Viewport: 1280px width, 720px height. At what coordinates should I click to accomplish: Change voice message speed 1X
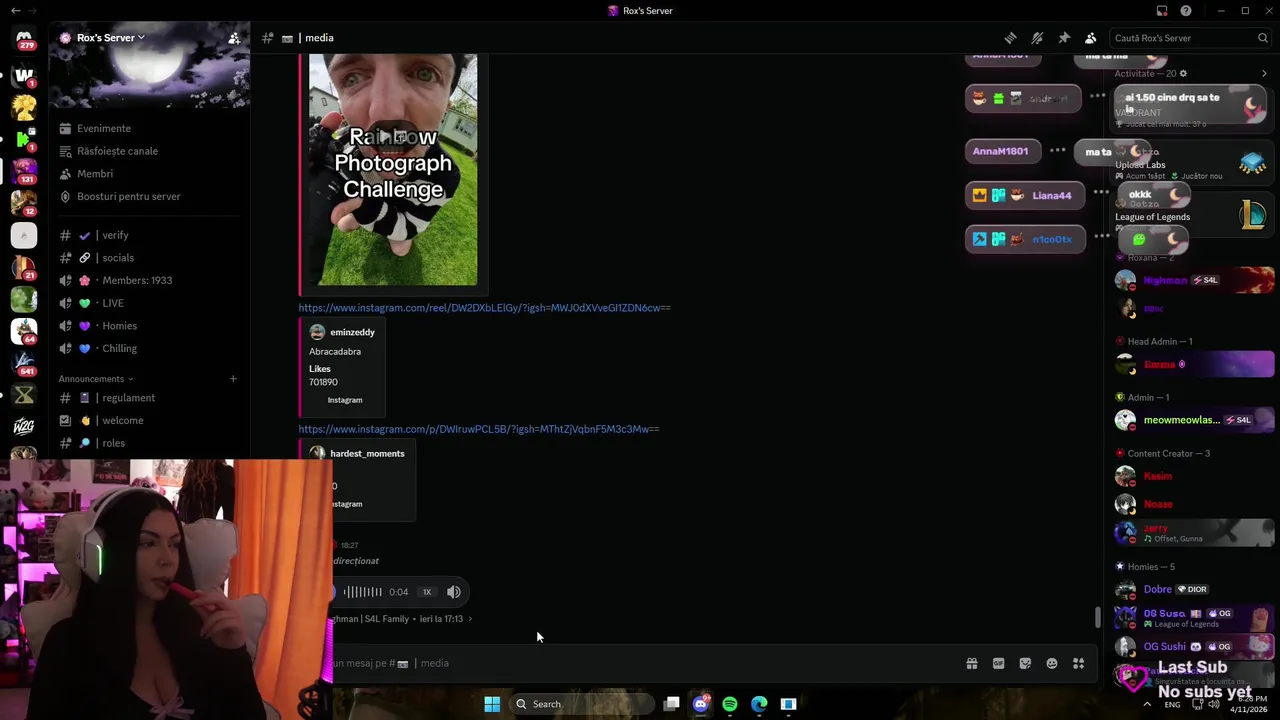tap(427, 592)
